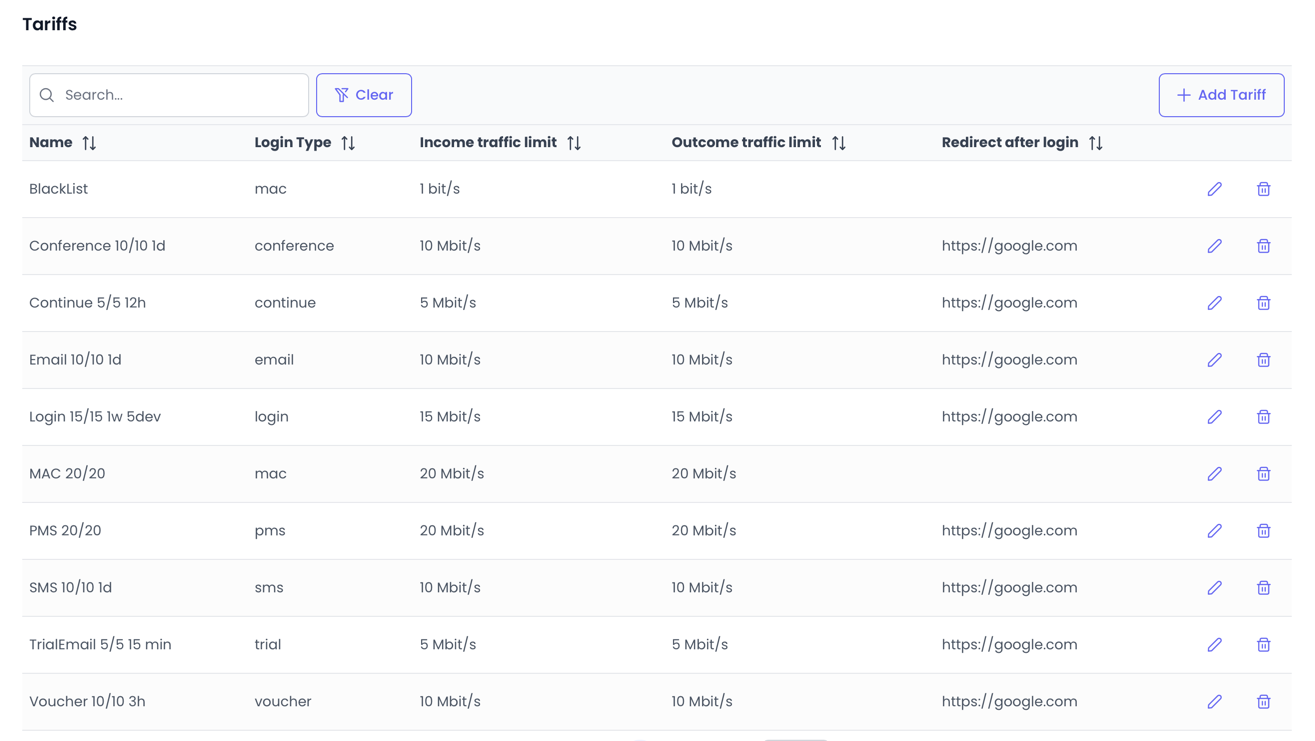
Task: Sort by Income traffic limit
Action: (x=574, y=143)
